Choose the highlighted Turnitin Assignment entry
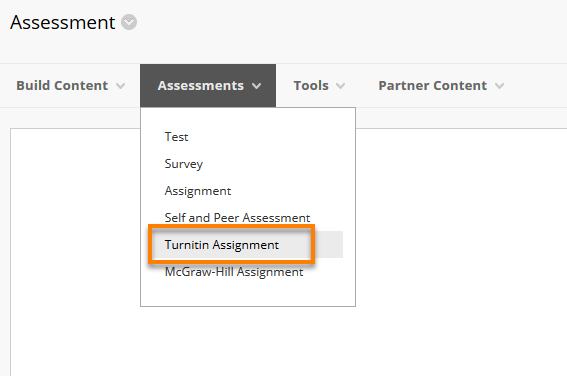Image resolution: width=567 pixels, height=376 pixels. point(222,245)
